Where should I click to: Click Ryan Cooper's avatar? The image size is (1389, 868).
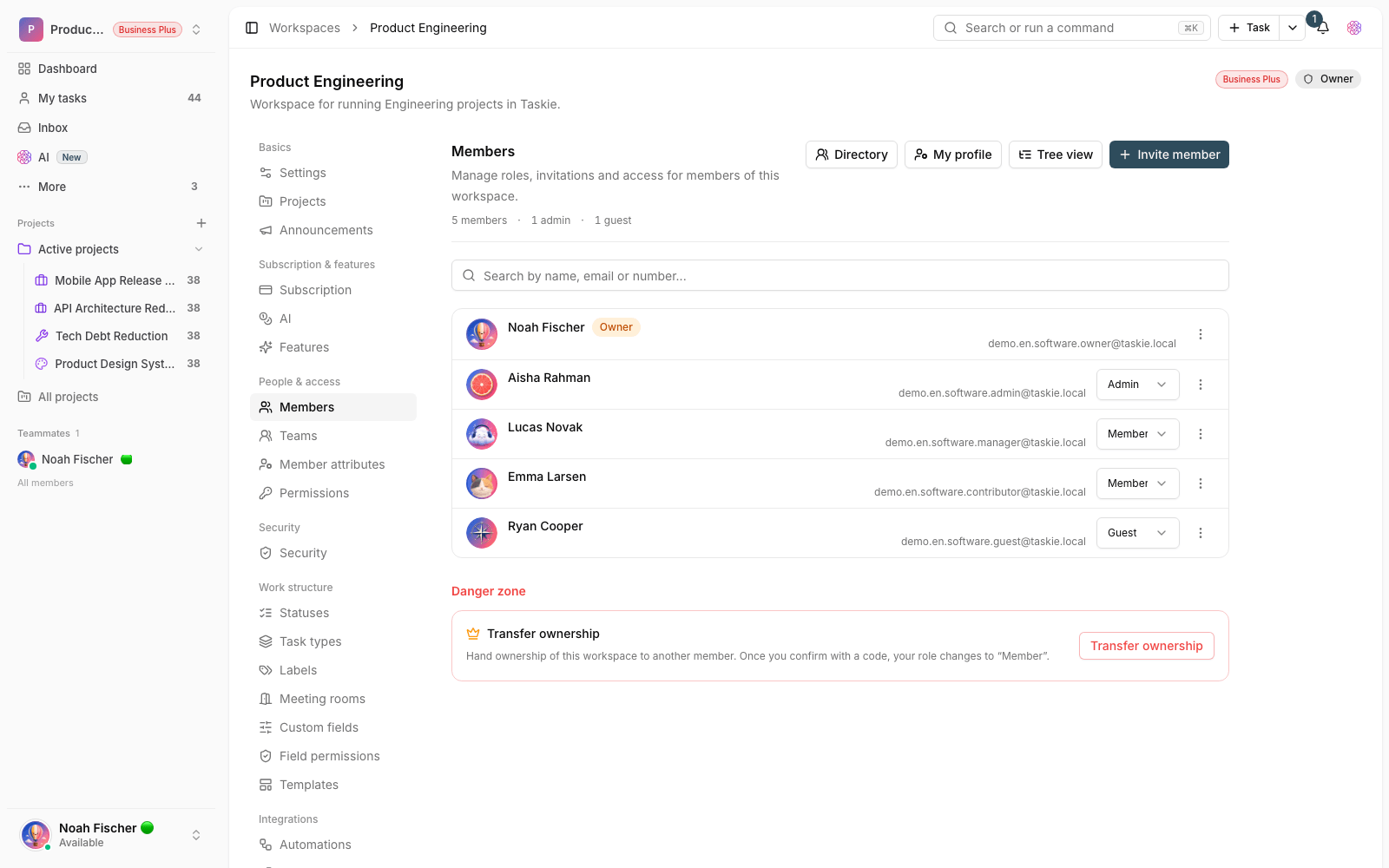pyautogui.click(x=482, y=533)
